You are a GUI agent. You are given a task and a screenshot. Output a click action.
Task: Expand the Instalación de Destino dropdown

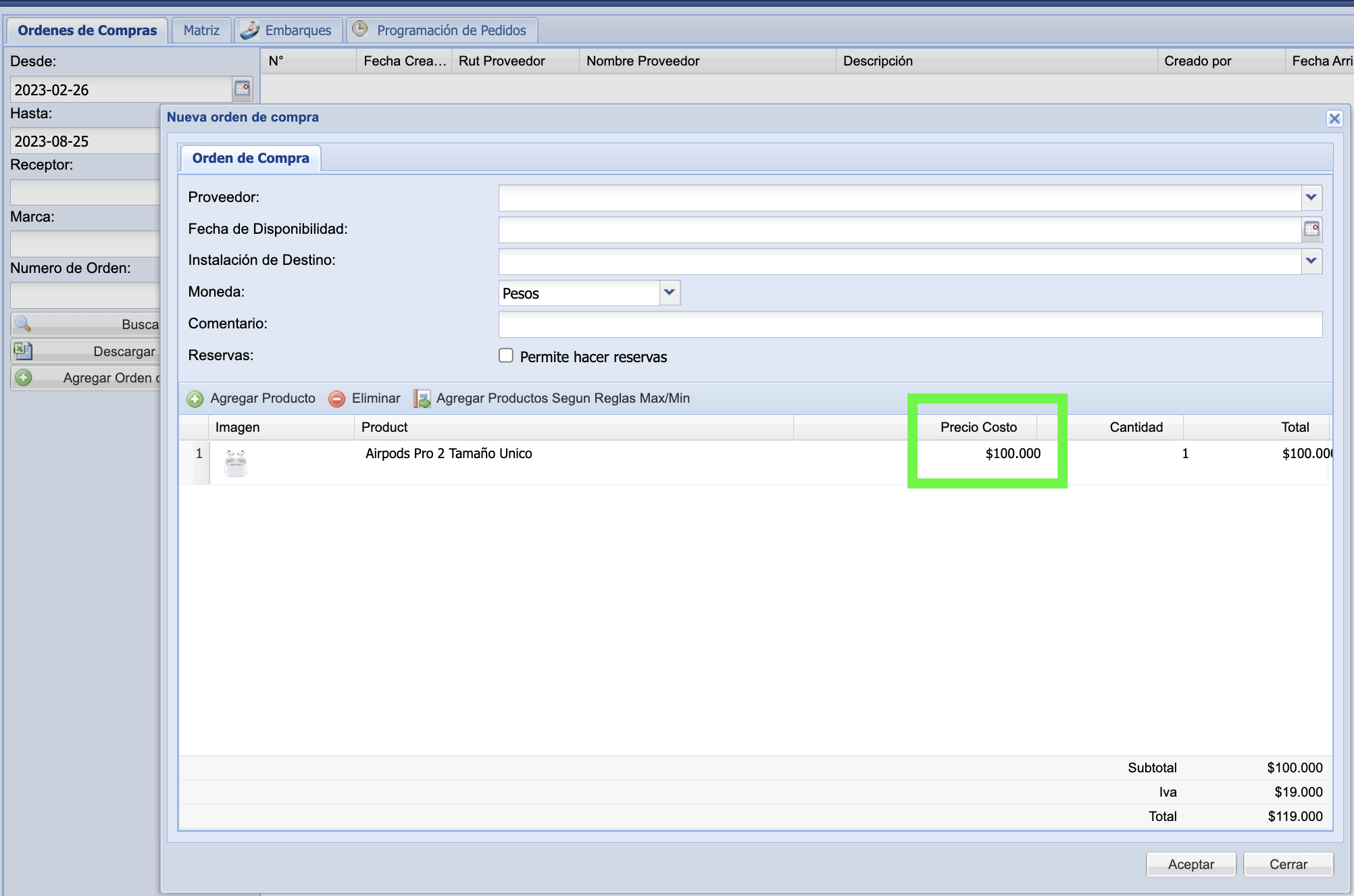point(1311,261)
